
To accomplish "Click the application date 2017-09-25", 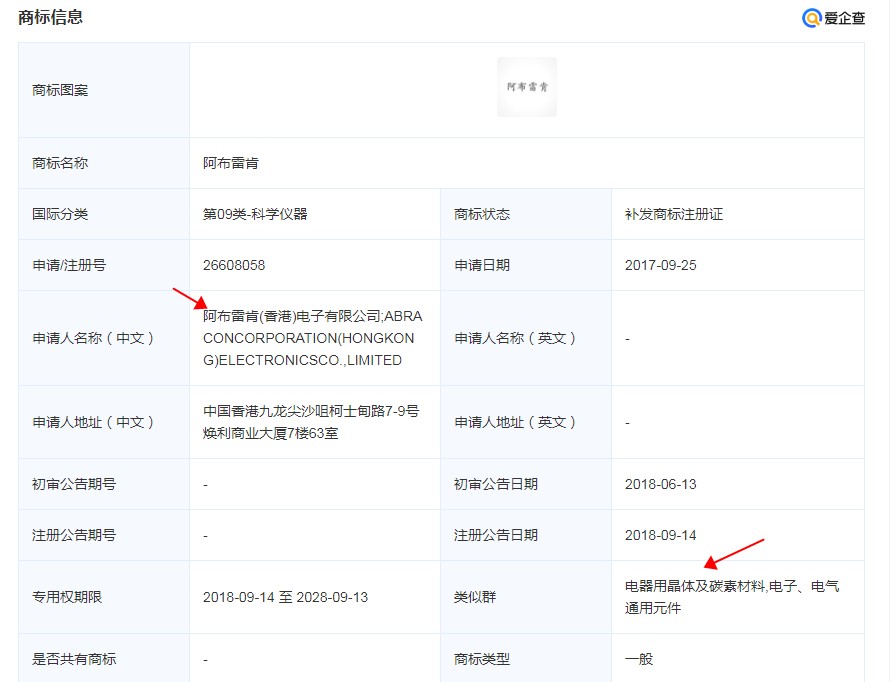I will pos(661,265).
